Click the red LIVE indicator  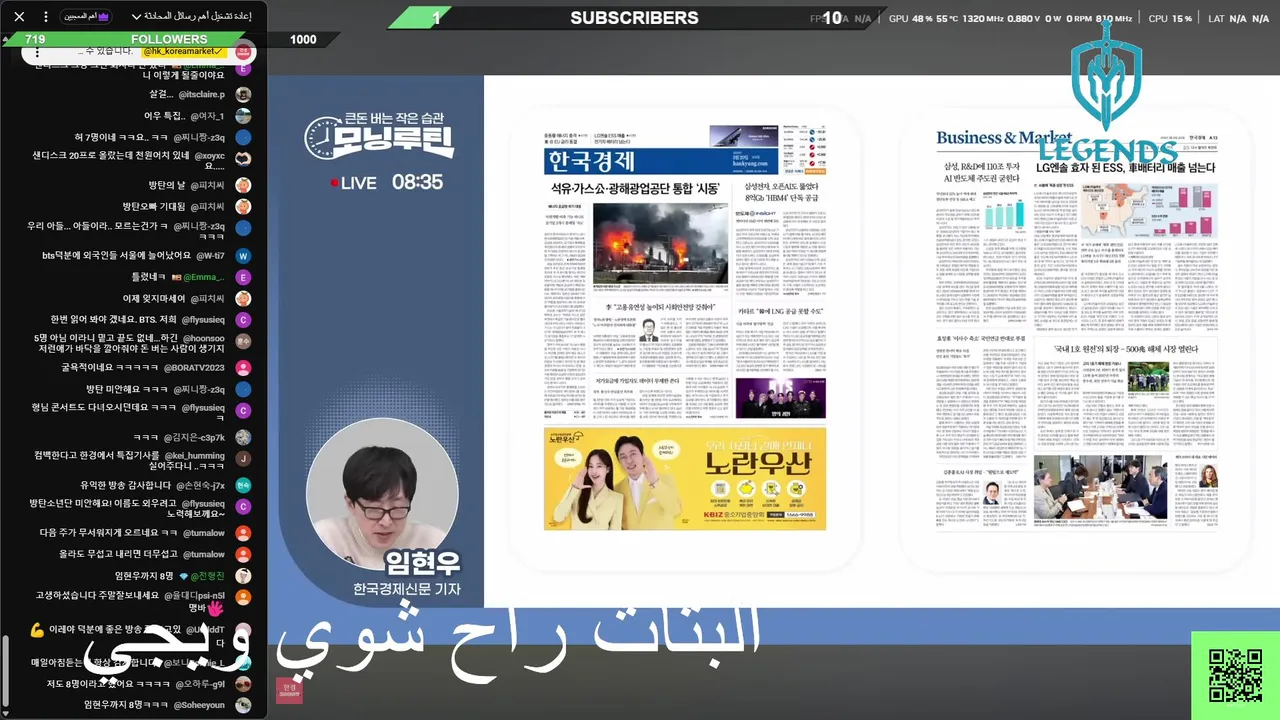pos(353,183)
